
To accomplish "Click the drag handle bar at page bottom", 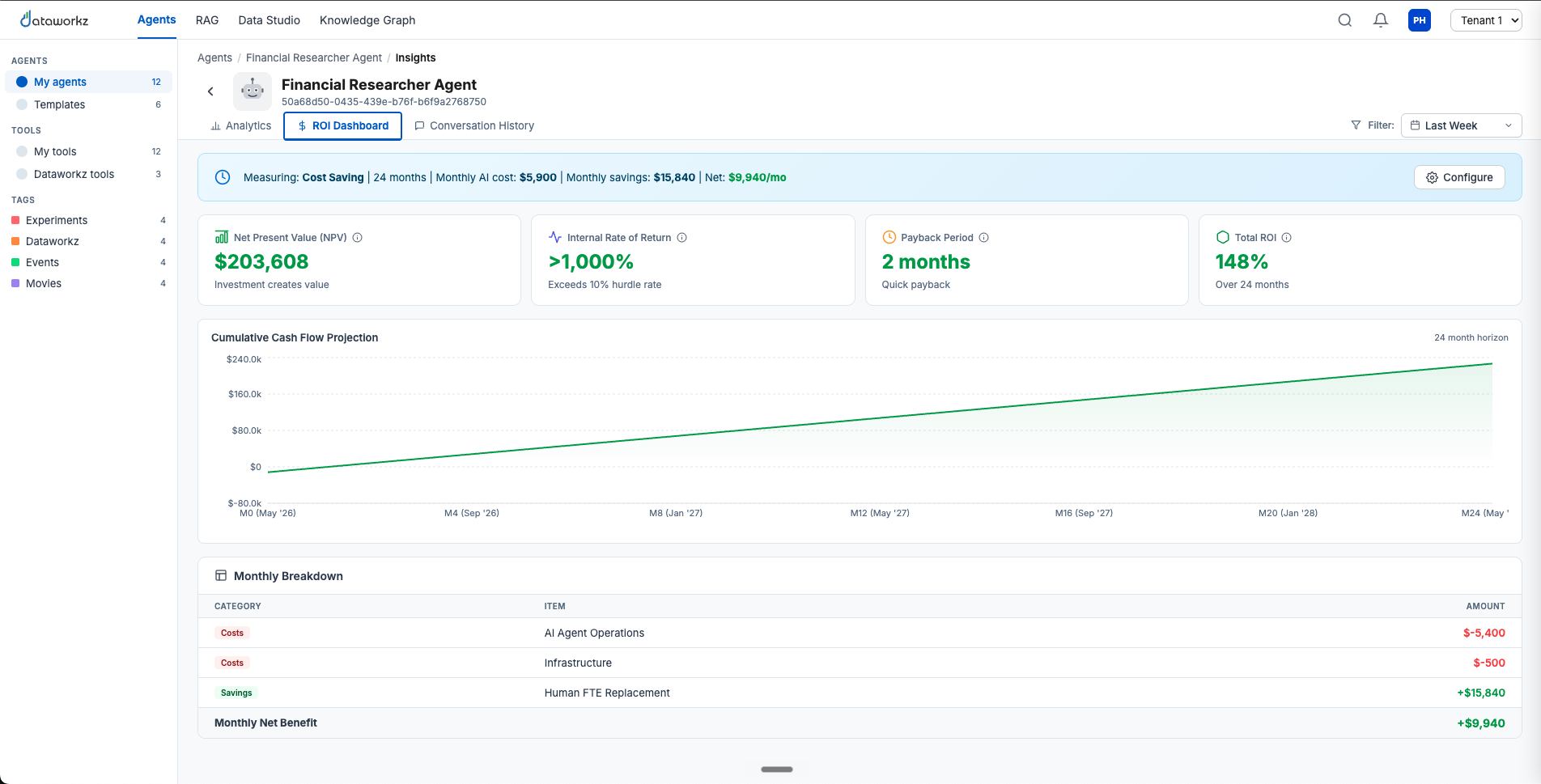I will point(777,769).
